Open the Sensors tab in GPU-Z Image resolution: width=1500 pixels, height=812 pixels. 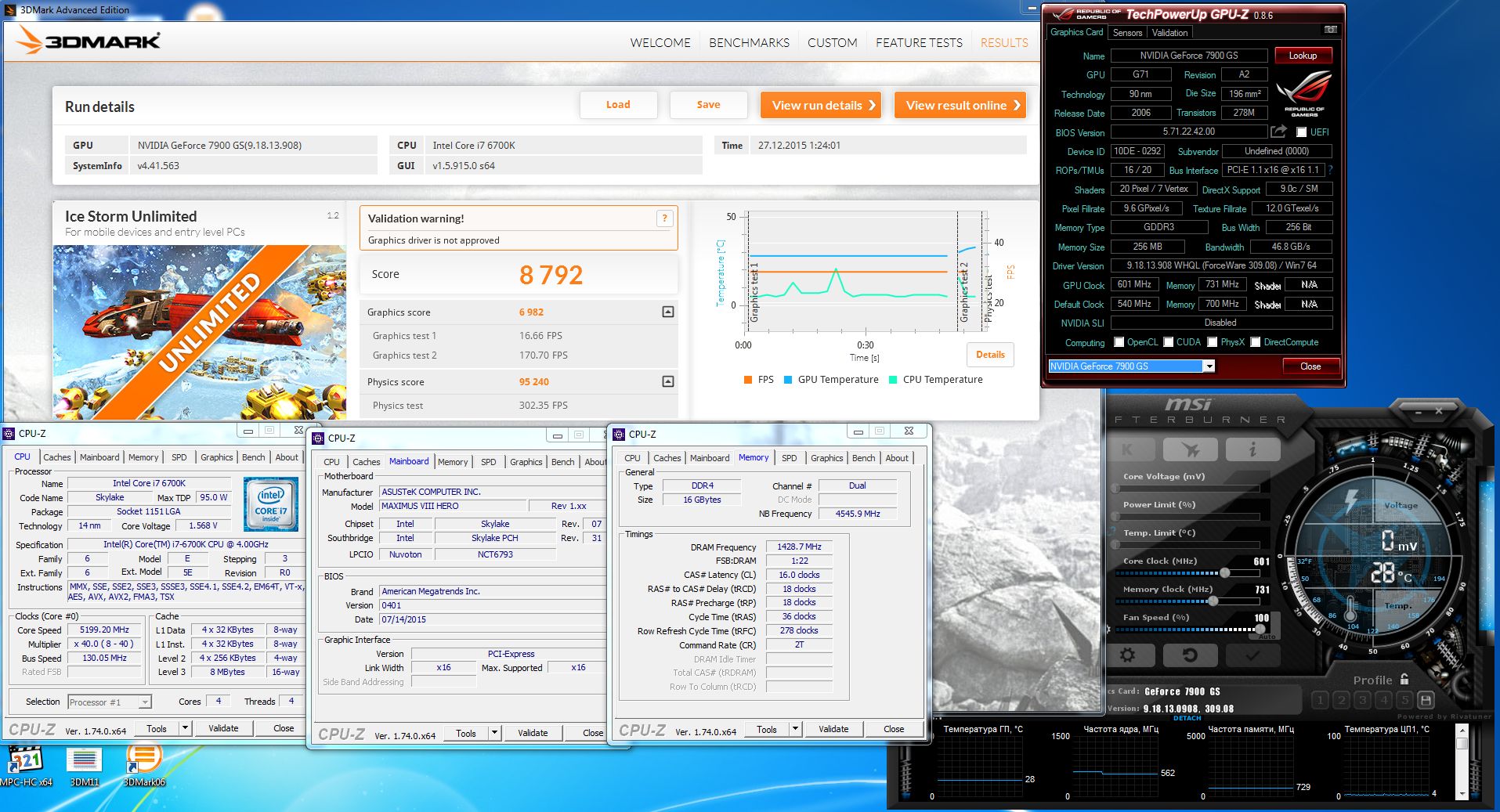1127,33
